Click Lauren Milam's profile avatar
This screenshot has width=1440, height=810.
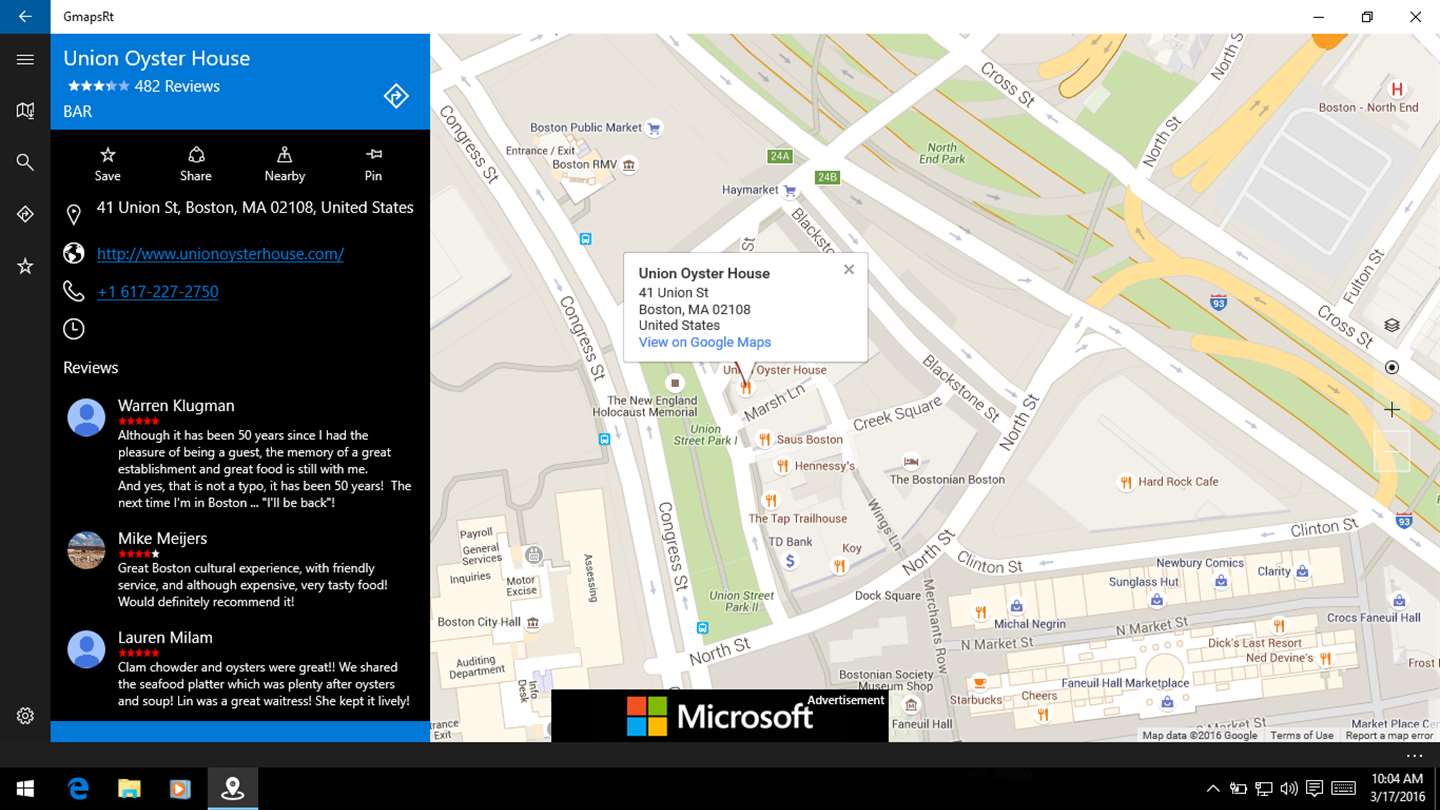pyautogui.click(x=86, y=649)
